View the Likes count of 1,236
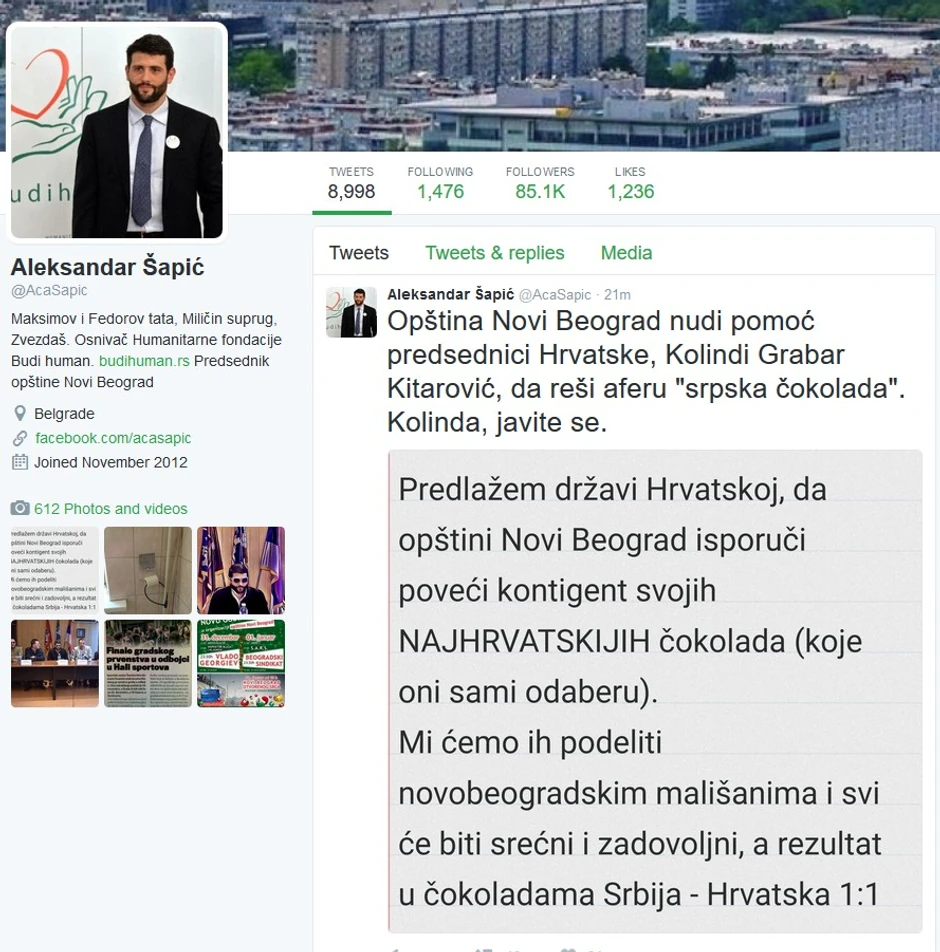 click(x=630, y=183)
